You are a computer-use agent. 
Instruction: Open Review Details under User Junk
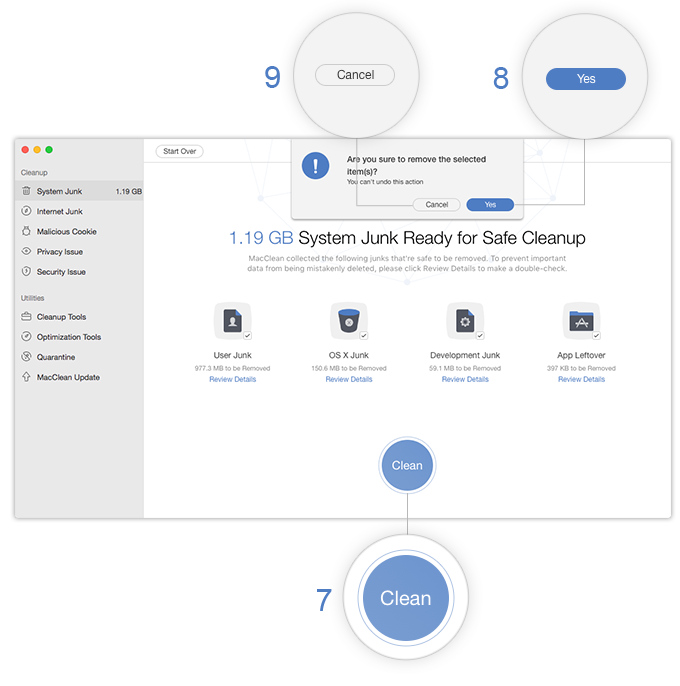click(232, 379)
